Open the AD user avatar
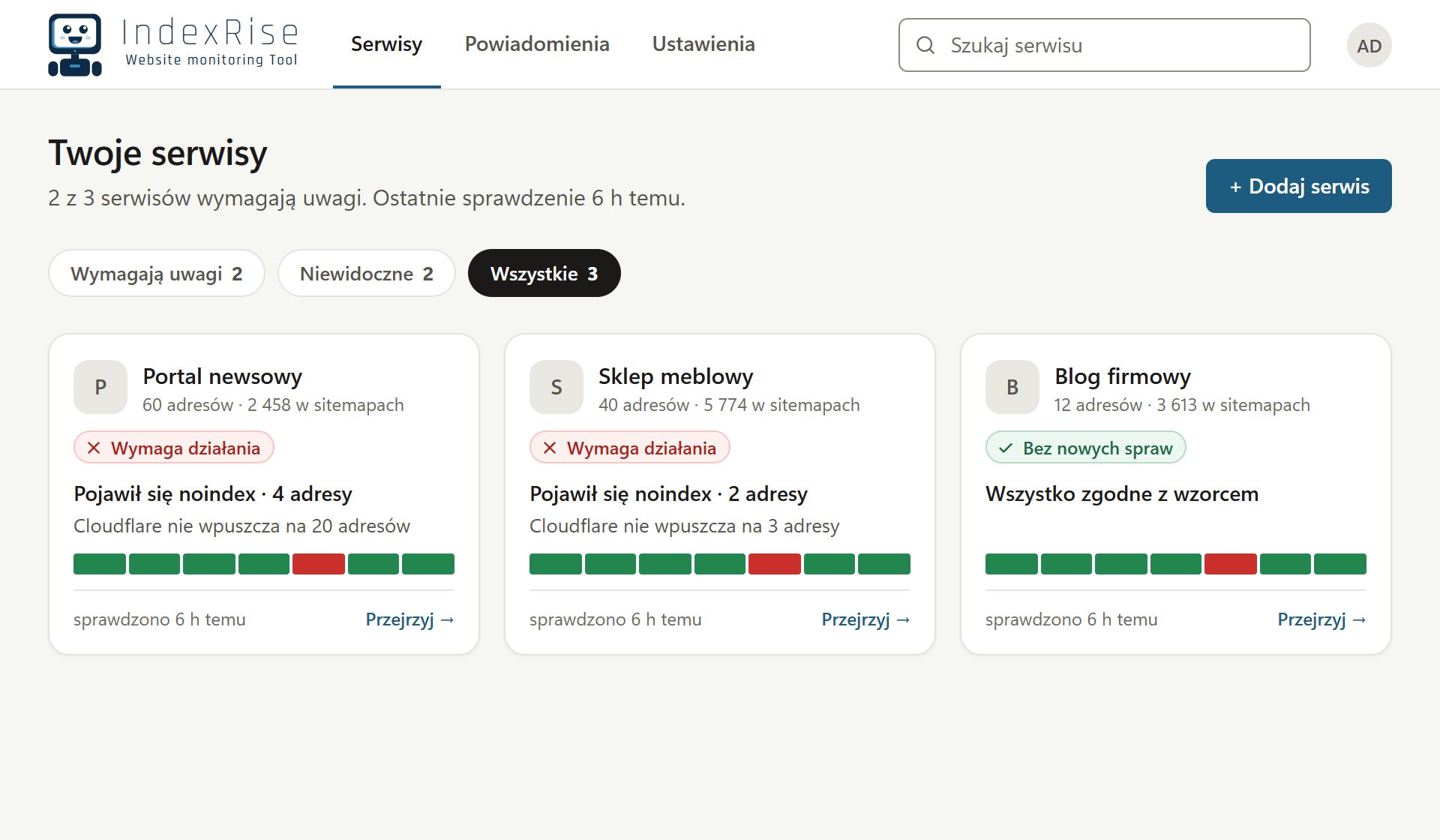The height and width of the screenshot is (840, 1440). [x=1369, y=45]
